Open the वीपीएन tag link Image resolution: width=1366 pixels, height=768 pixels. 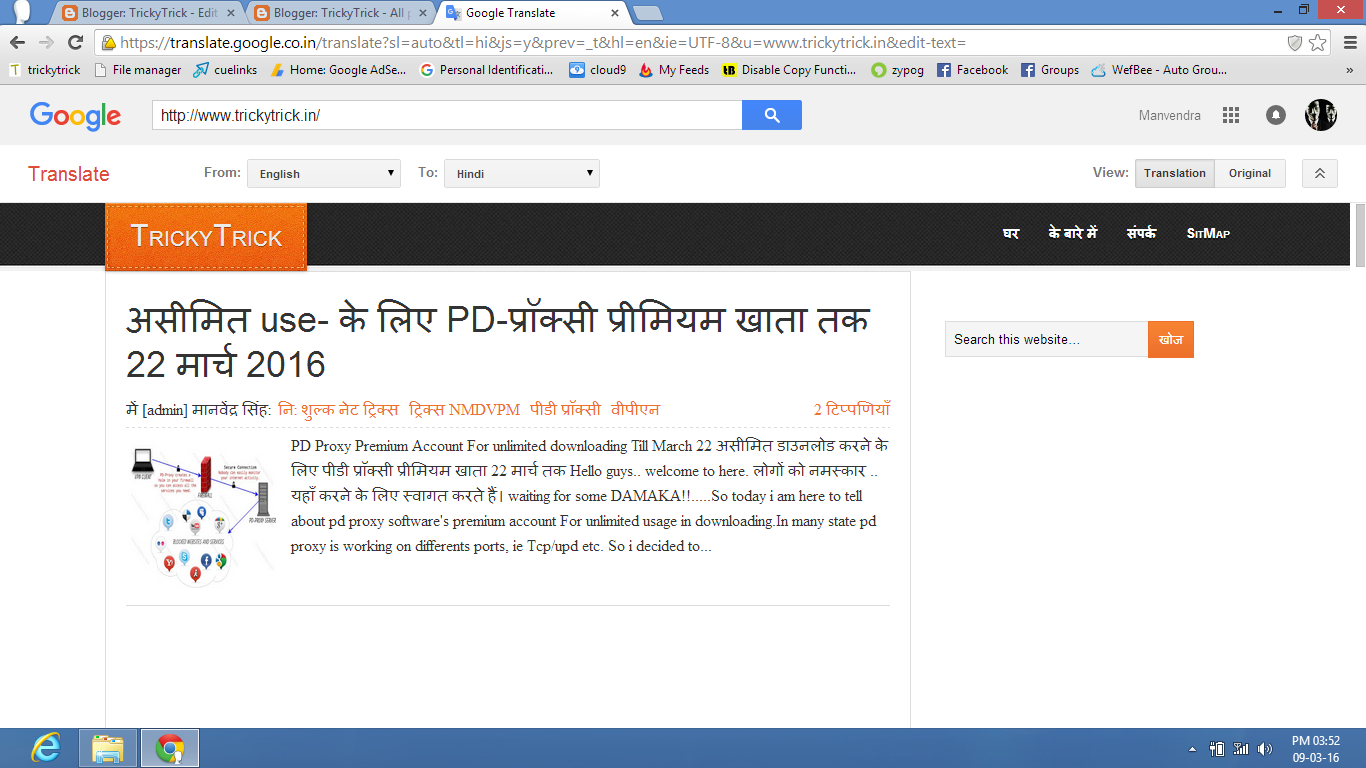(635, 409)
